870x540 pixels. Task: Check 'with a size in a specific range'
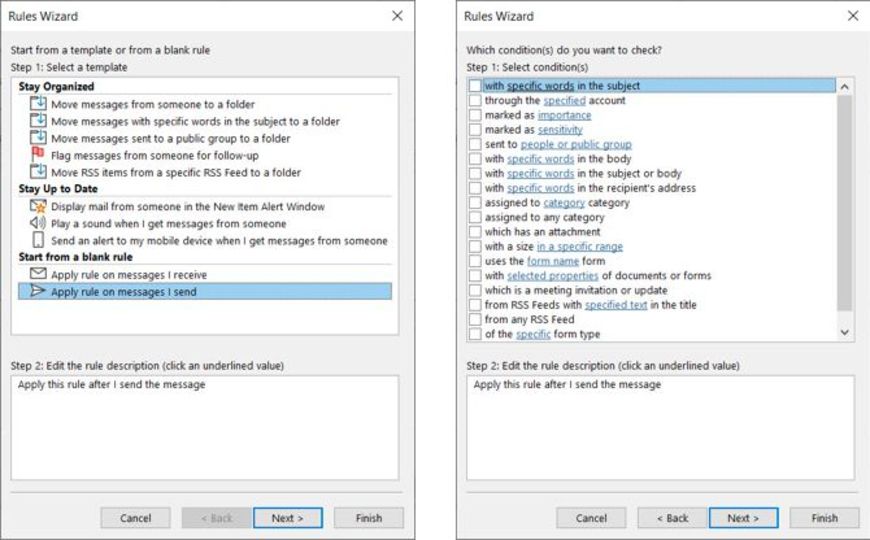475,246
